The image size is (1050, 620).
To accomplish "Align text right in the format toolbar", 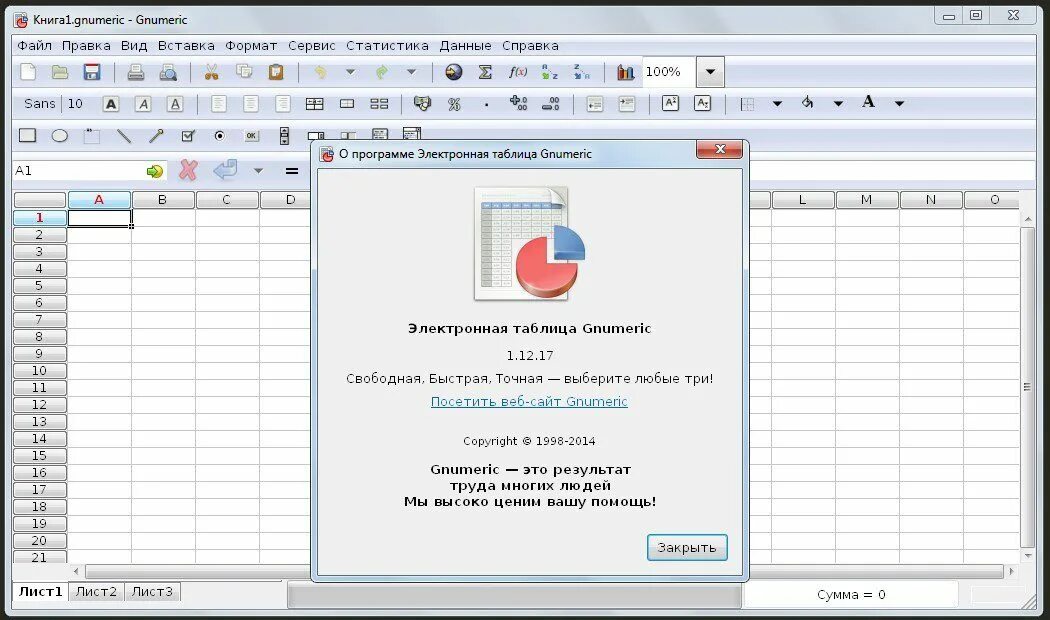I will 283,104.
